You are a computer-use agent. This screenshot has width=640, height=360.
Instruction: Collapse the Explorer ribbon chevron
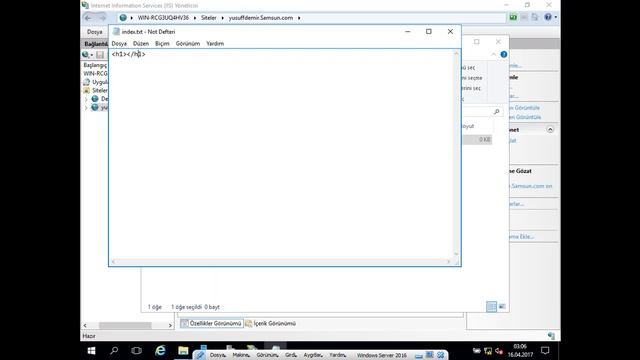(493, 54)
